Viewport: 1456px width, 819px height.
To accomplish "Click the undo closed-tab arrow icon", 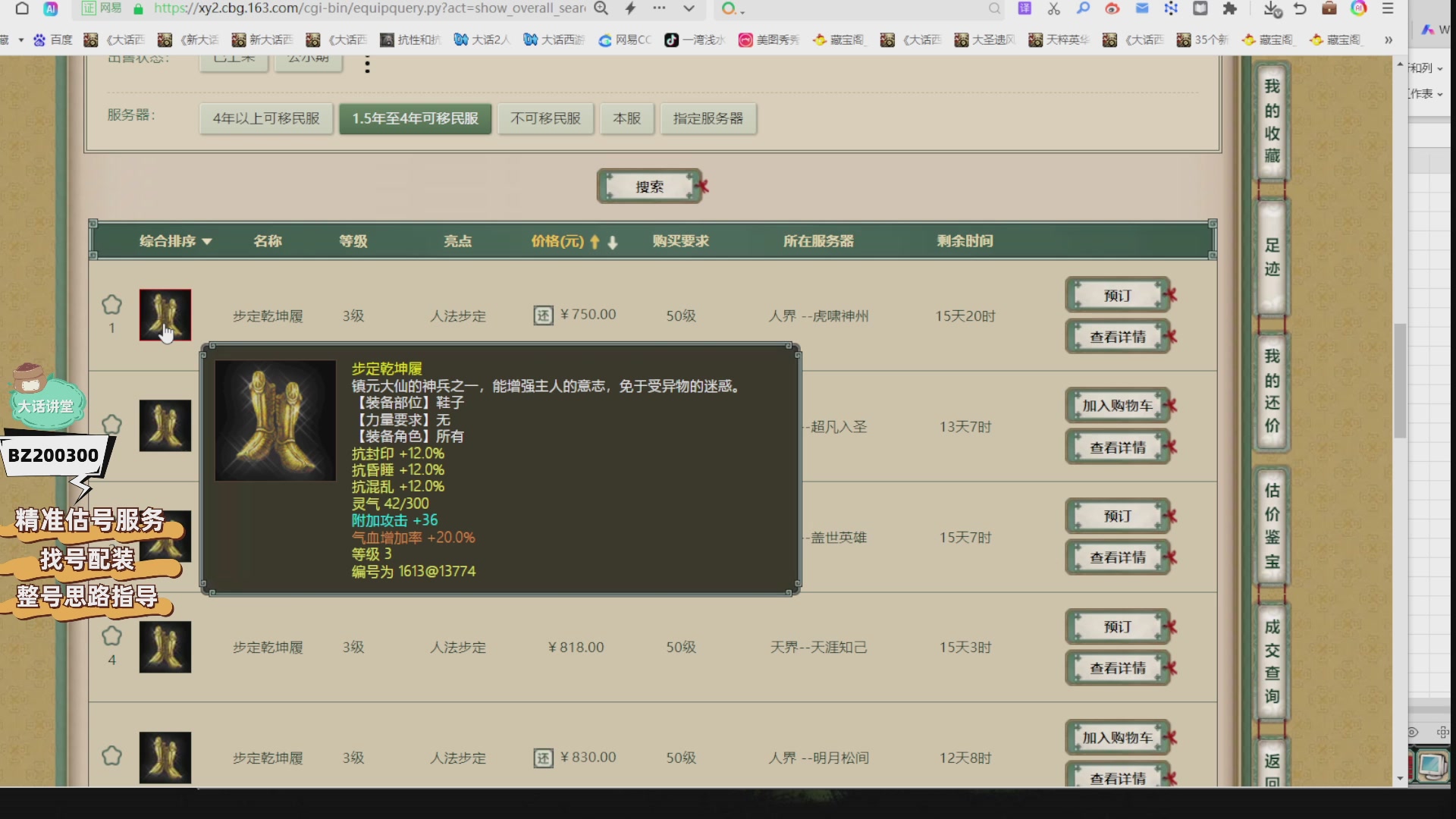I will (x=1300, y=8).
